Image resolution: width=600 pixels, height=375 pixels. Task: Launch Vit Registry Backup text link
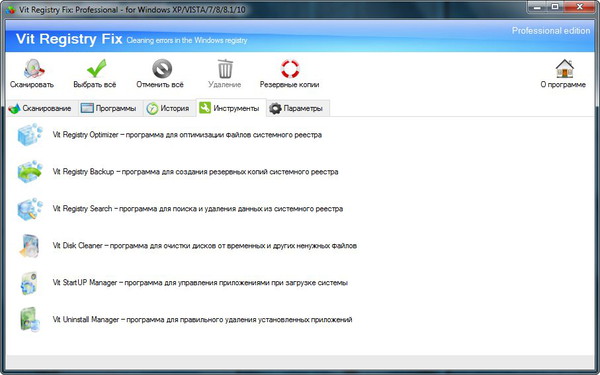coord(195,172)
